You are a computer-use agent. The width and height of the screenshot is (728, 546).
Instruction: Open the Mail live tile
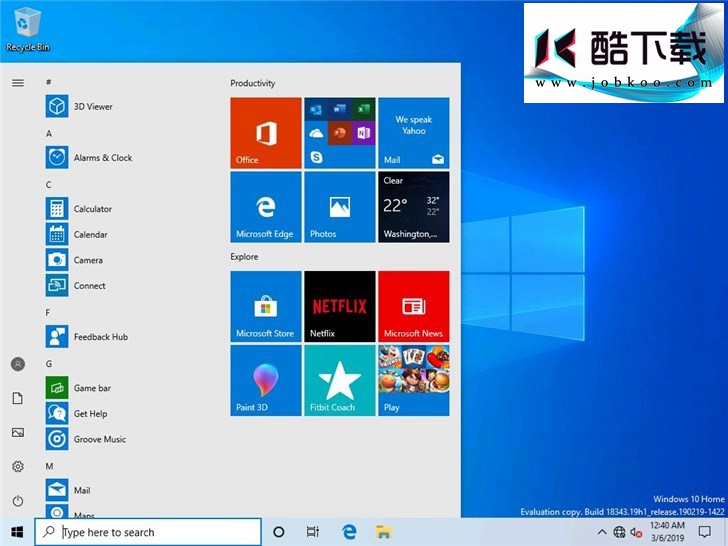pos(414,133)
